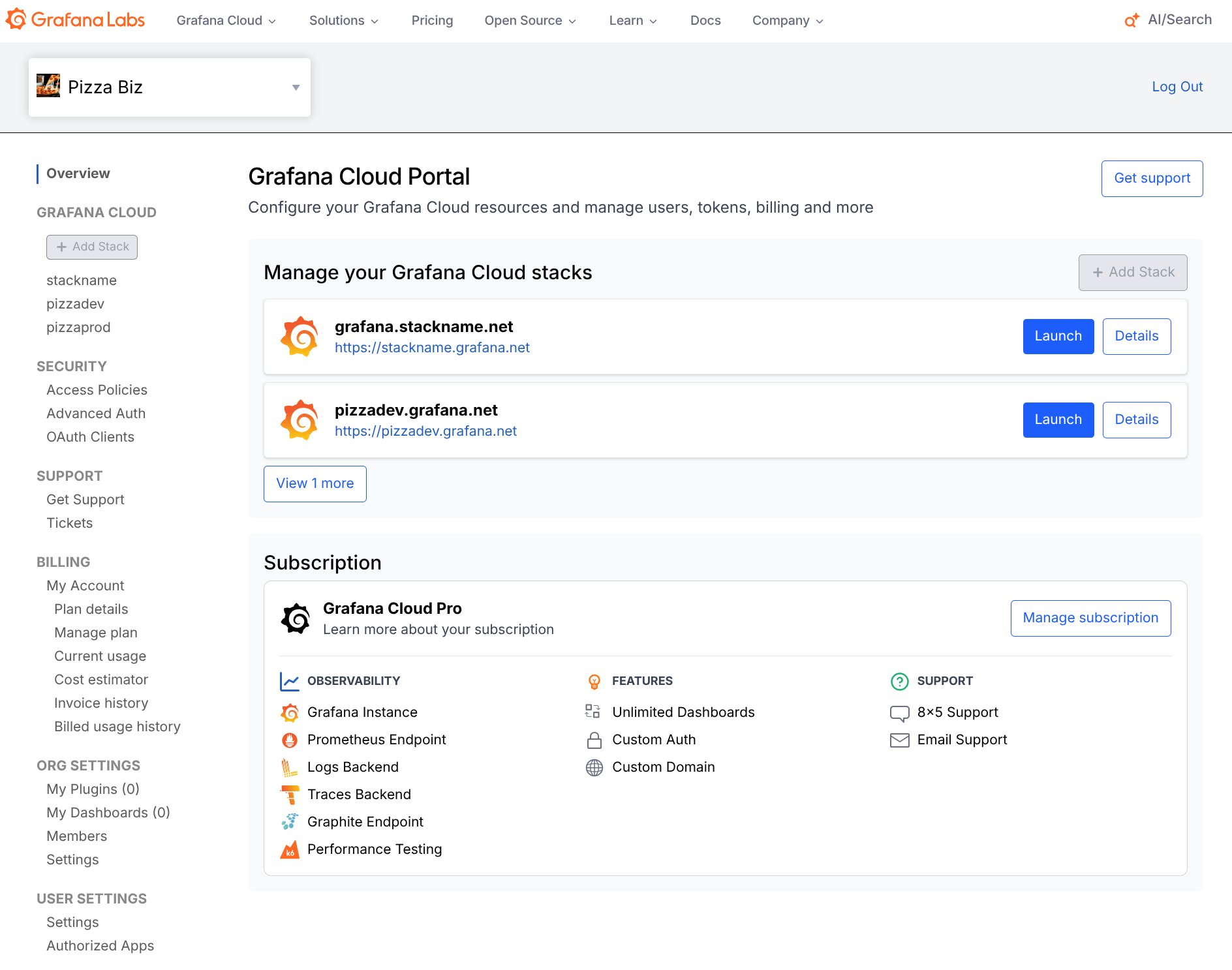This screenshot has width=1232, height=970.
Task: Open Plan details in sidebar
Action: pyautogui.click(x=91, y=609)
